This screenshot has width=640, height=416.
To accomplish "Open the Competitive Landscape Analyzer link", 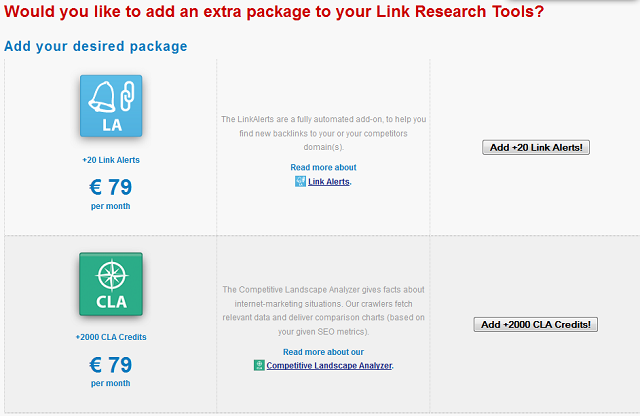I will pos(329,365).
